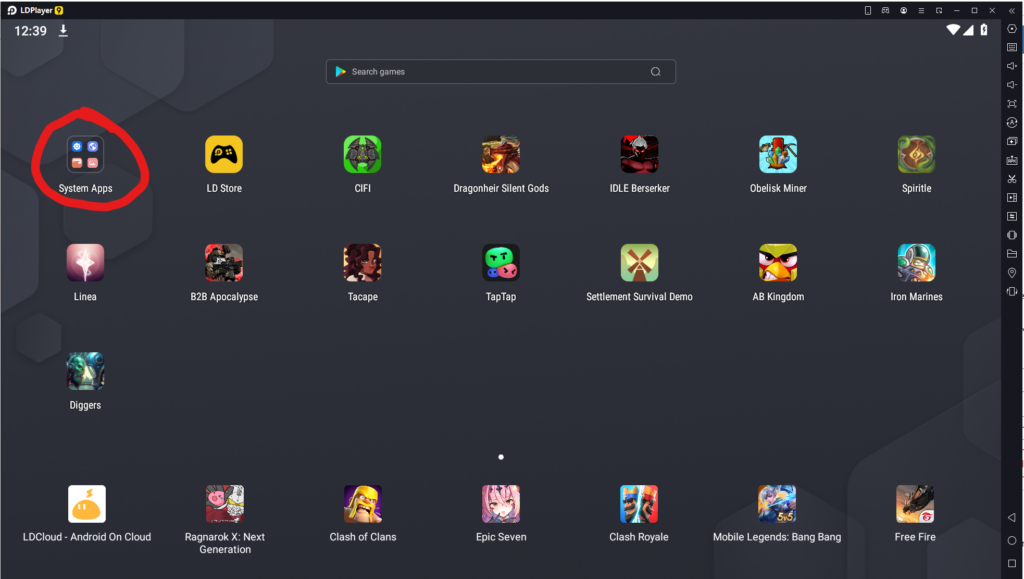Screen dimensions: 1024x579
Task: Open shared folder in sidebar
Action: 1012,254
